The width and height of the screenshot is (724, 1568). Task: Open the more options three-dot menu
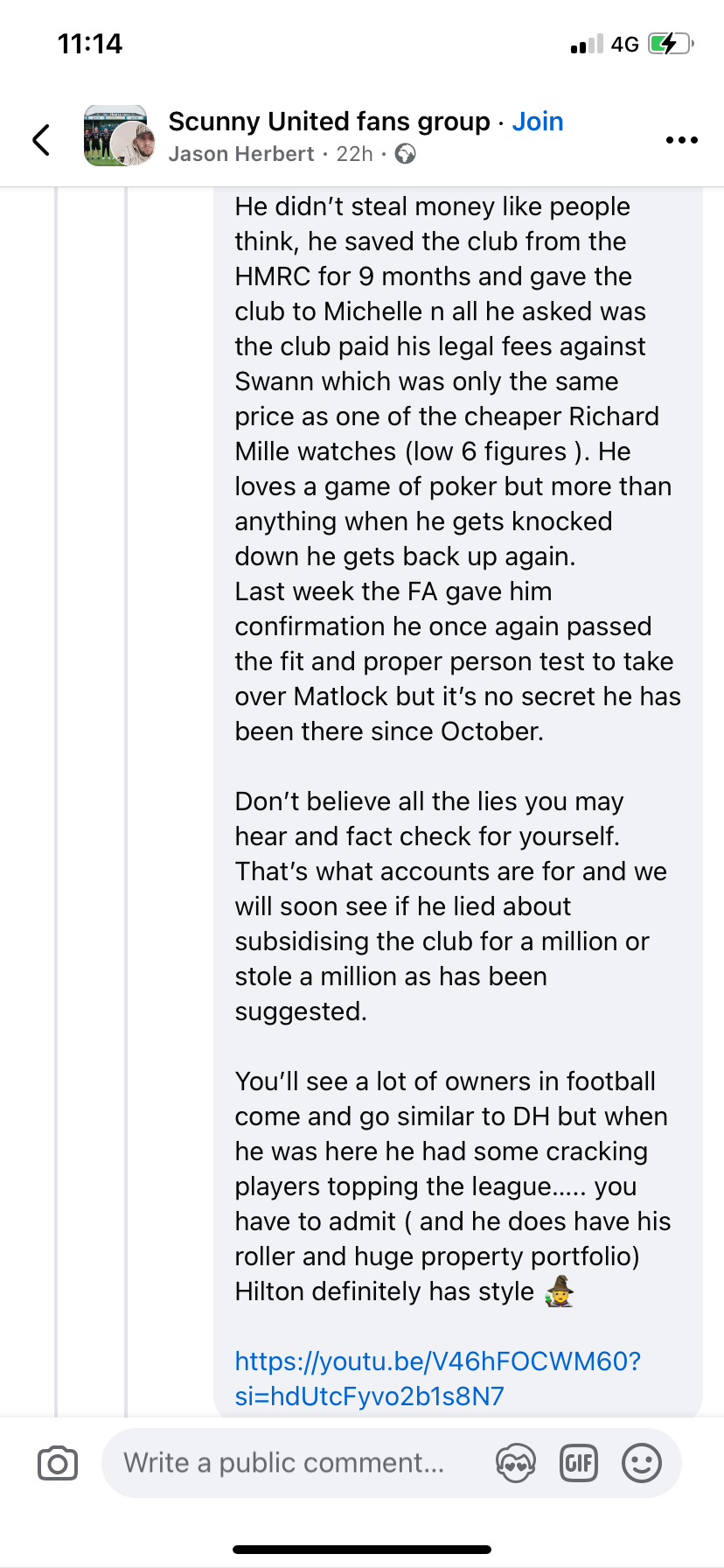point(681,140)
